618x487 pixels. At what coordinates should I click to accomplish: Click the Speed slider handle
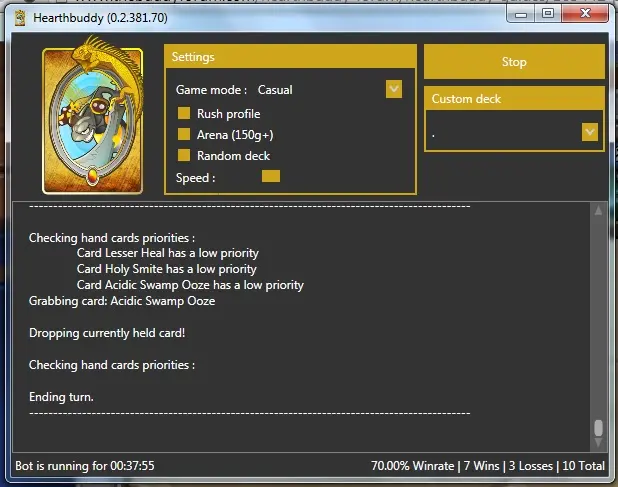click(271, 176)
